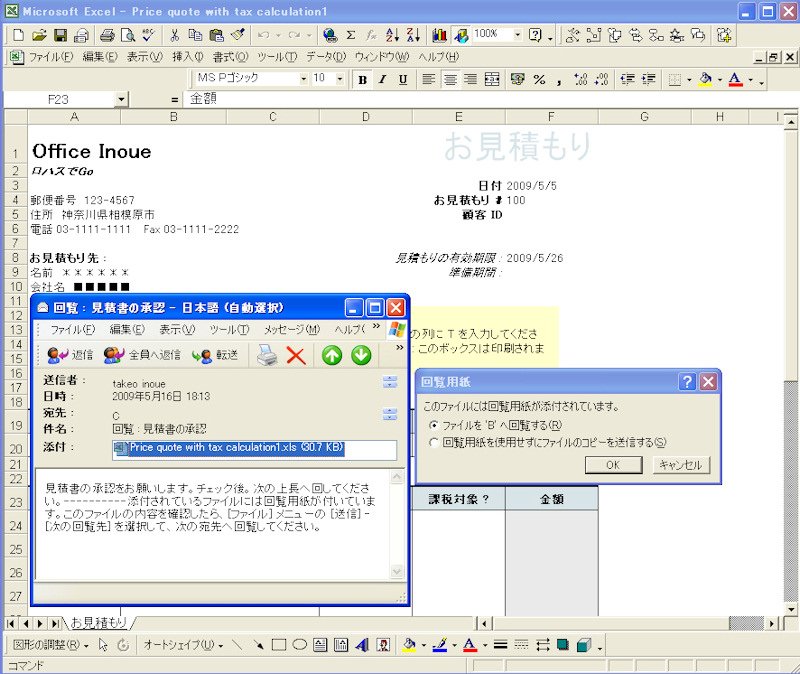Open the Name Box dropdown for F23
This screenshot has height=674, width=800.
121,99
